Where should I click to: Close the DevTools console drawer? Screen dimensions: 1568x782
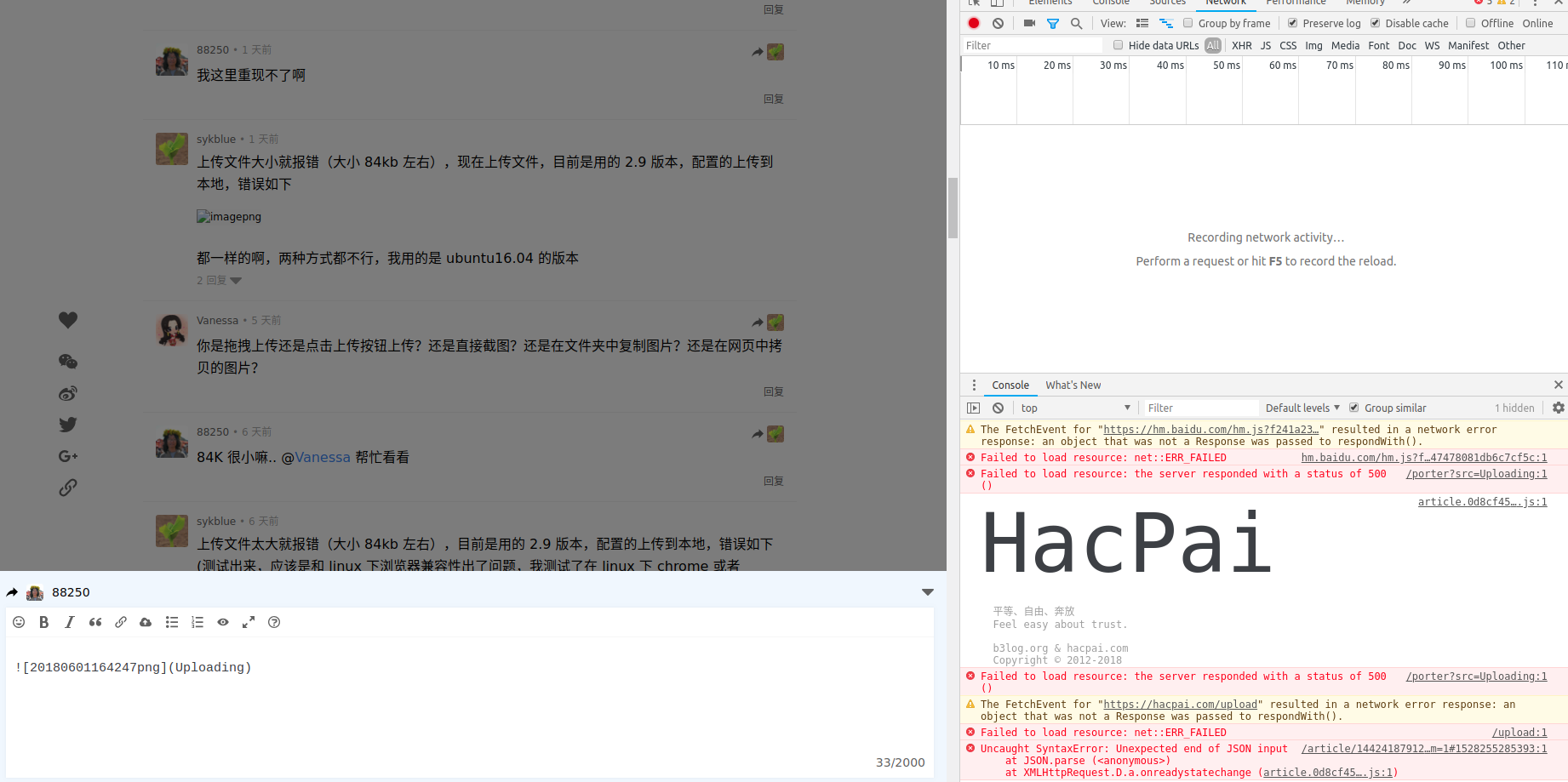coord(1559,385)
